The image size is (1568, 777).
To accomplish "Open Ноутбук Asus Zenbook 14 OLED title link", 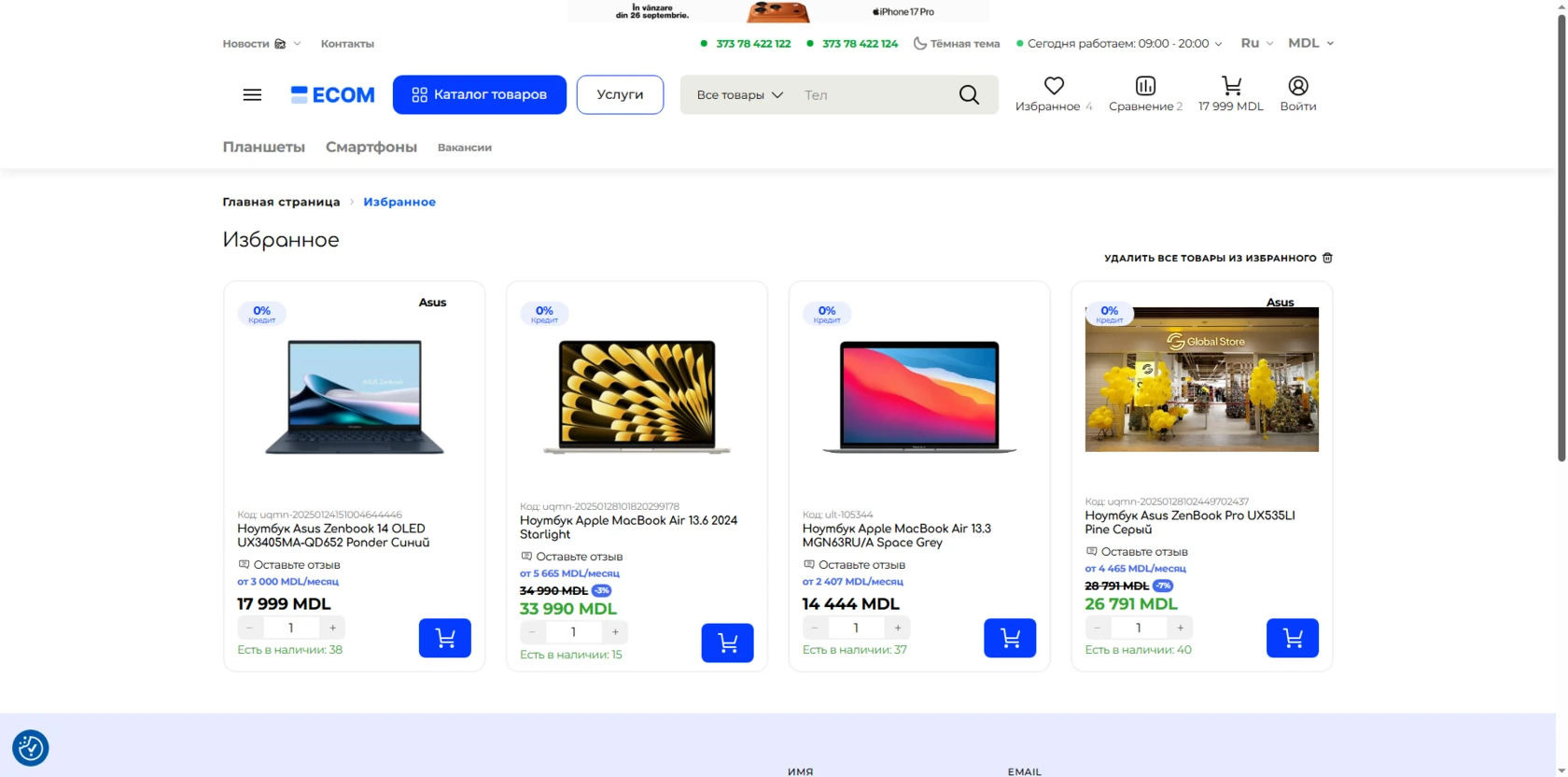I will coord(333,535).
